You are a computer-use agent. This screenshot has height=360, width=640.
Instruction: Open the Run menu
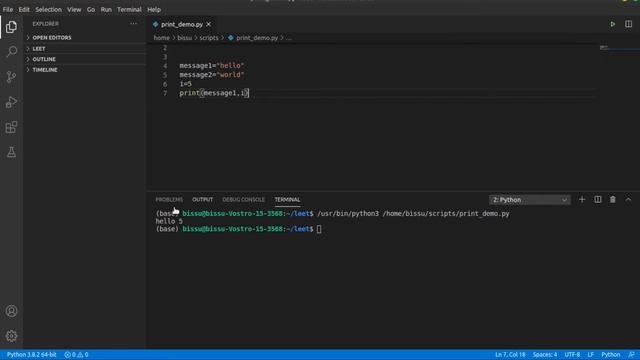pyautogui.click(x=106, y=9)
